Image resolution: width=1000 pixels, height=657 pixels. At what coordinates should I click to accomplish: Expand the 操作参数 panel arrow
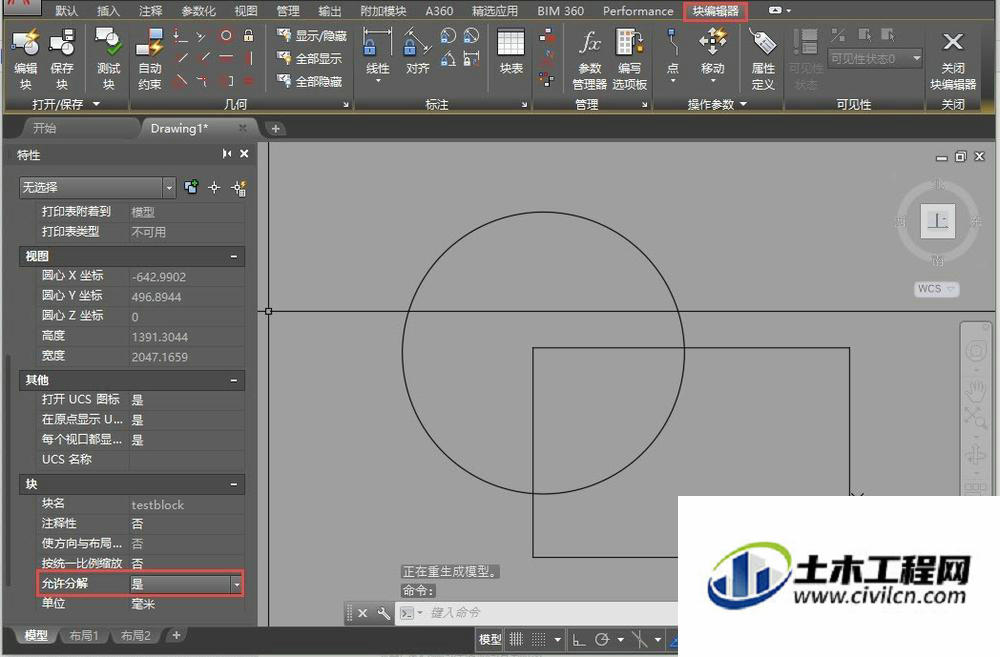(x=743, y=104)
